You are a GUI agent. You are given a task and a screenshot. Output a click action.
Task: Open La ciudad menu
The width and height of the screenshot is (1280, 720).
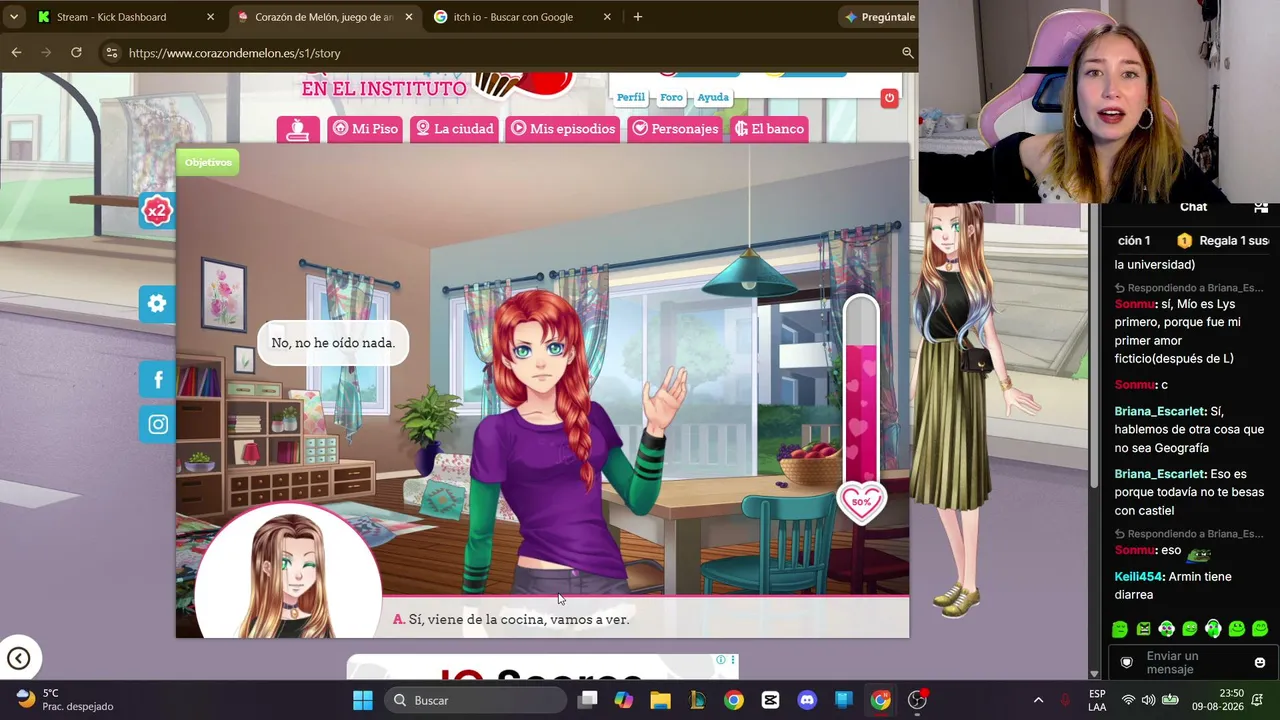[x=455, y=129]
